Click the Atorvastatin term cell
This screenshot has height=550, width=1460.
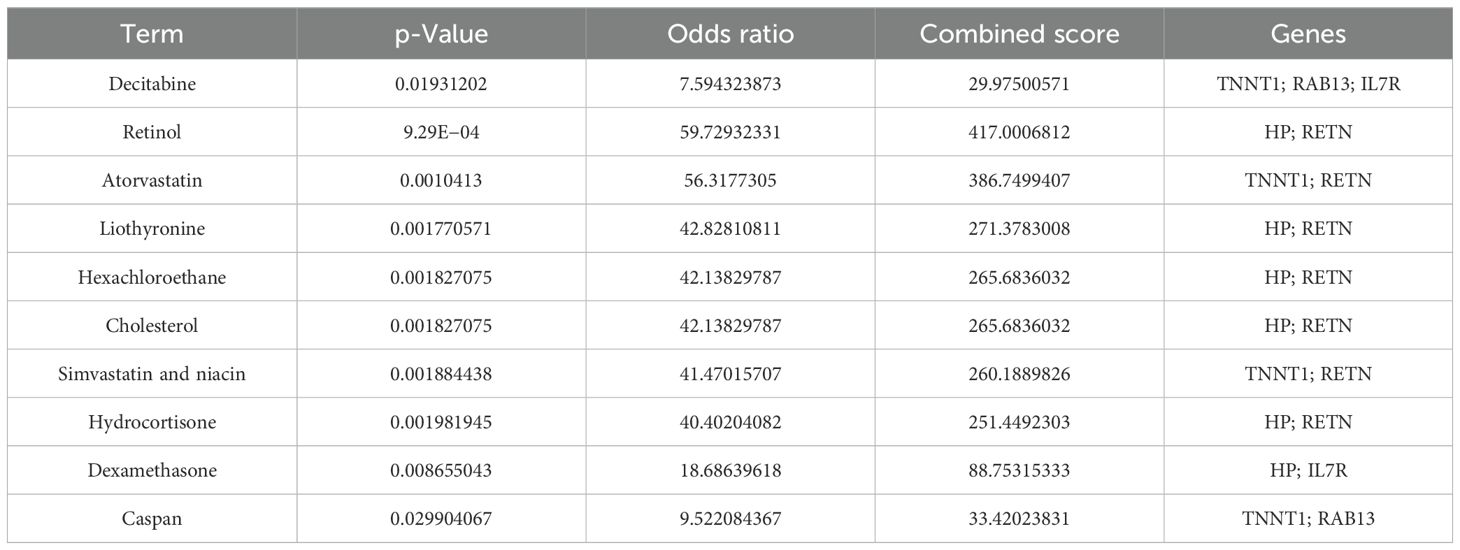pos(152,180)
